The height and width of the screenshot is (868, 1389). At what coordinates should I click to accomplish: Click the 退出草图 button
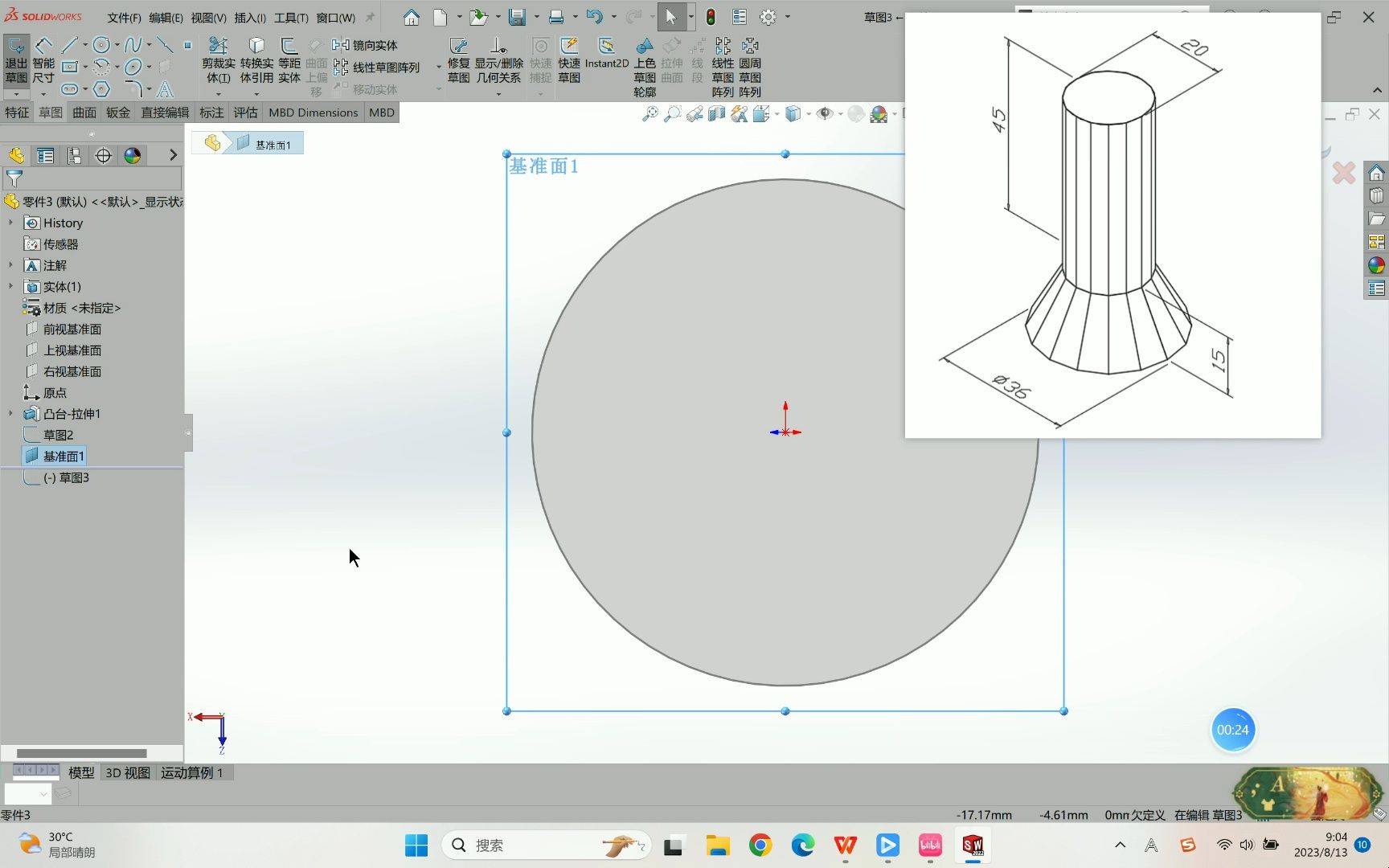(x=16, y=60)
